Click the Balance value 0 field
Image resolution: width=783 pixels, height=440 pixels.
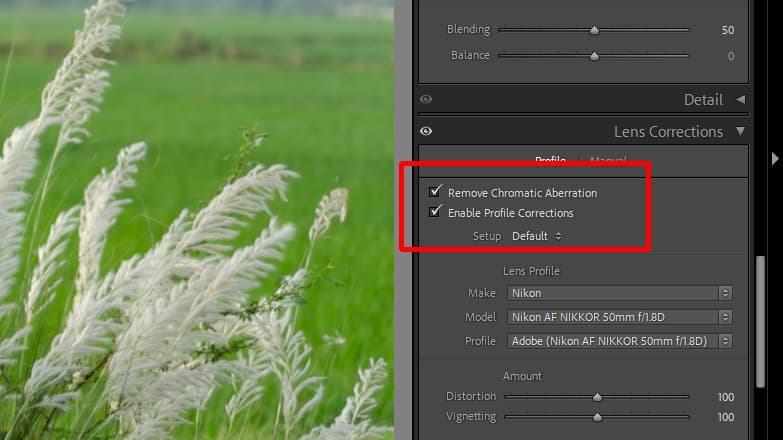pyautogui.click(x=731, y=56)
